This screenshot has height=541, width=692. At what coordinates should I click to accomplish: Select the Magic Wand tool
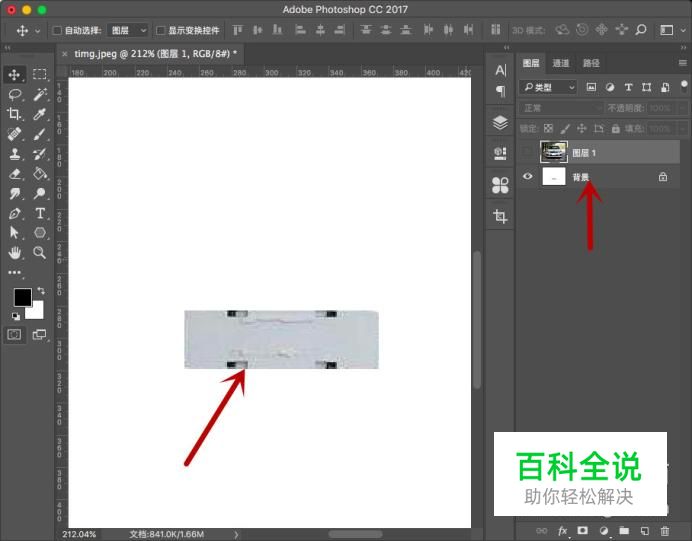pos(40,94)
